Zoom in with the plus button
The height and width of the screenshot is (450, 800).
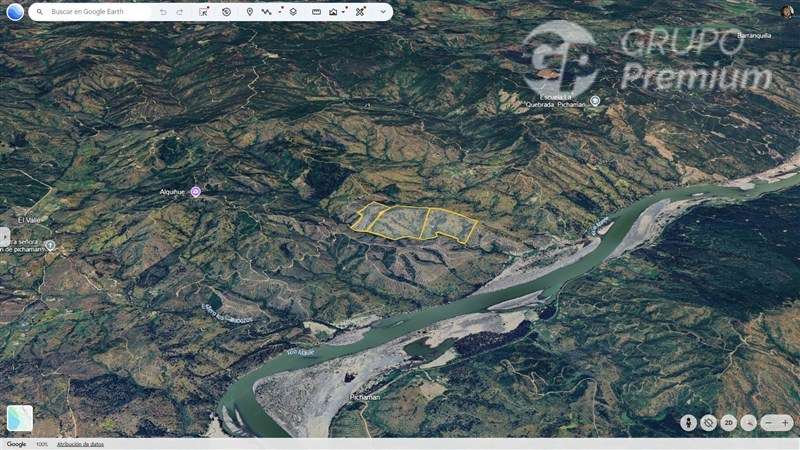[785, 423]
